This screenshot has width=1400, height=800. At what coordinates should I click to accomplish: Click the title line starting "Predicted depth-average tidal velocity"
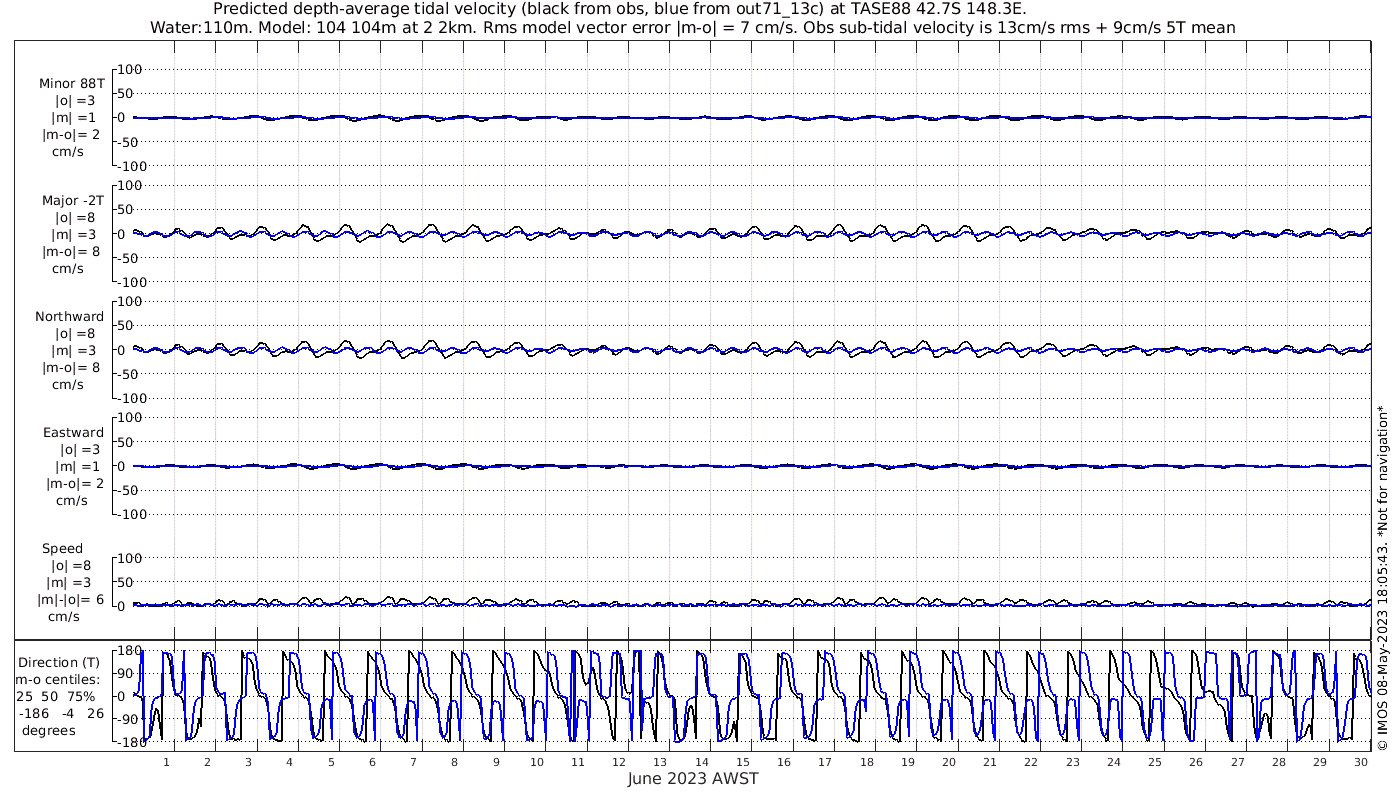pos(619,9)
